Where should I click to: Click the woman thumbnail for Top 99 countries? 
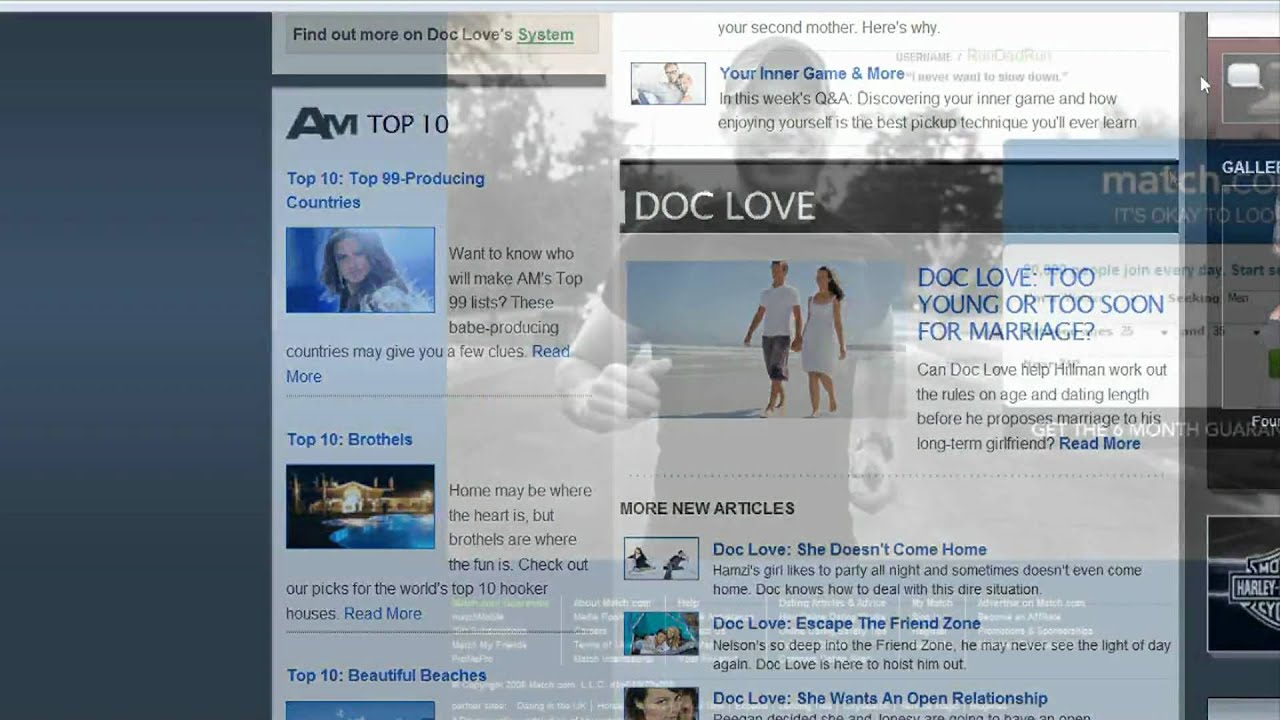click(360, 270)
